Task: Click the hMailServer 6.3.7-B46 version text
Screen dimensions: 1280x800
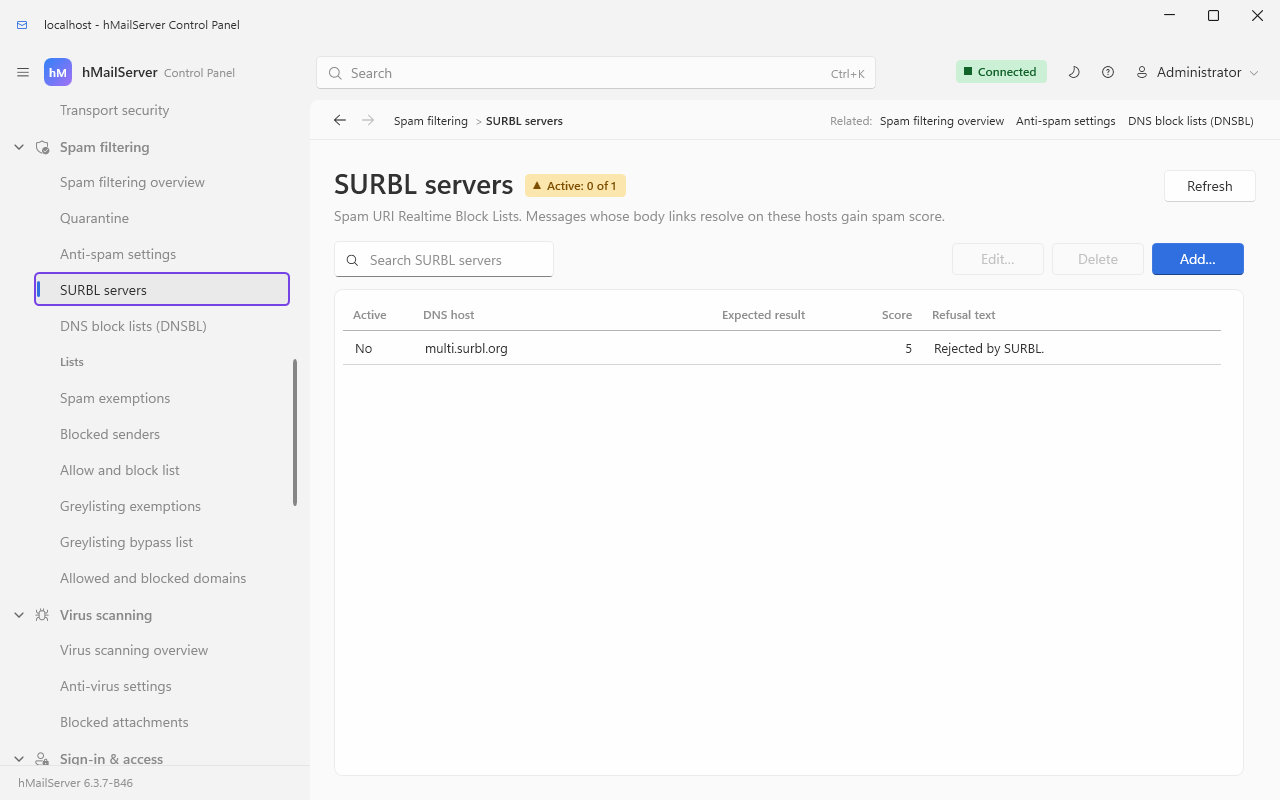Action: pyautogui.click(x=75, y=783)
